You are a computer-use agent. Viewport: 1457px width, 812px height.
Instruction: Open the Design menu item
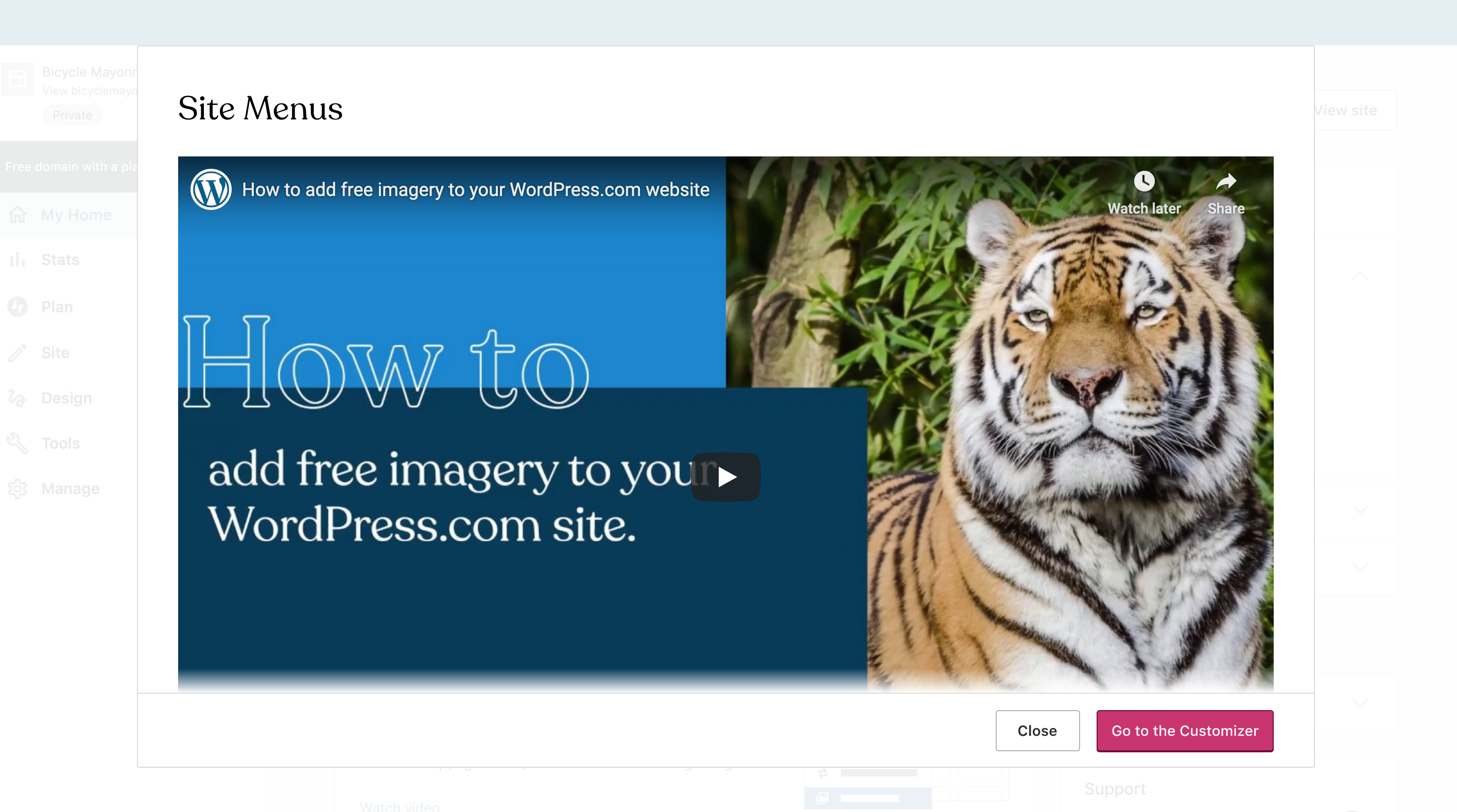(x=66, y=398)
